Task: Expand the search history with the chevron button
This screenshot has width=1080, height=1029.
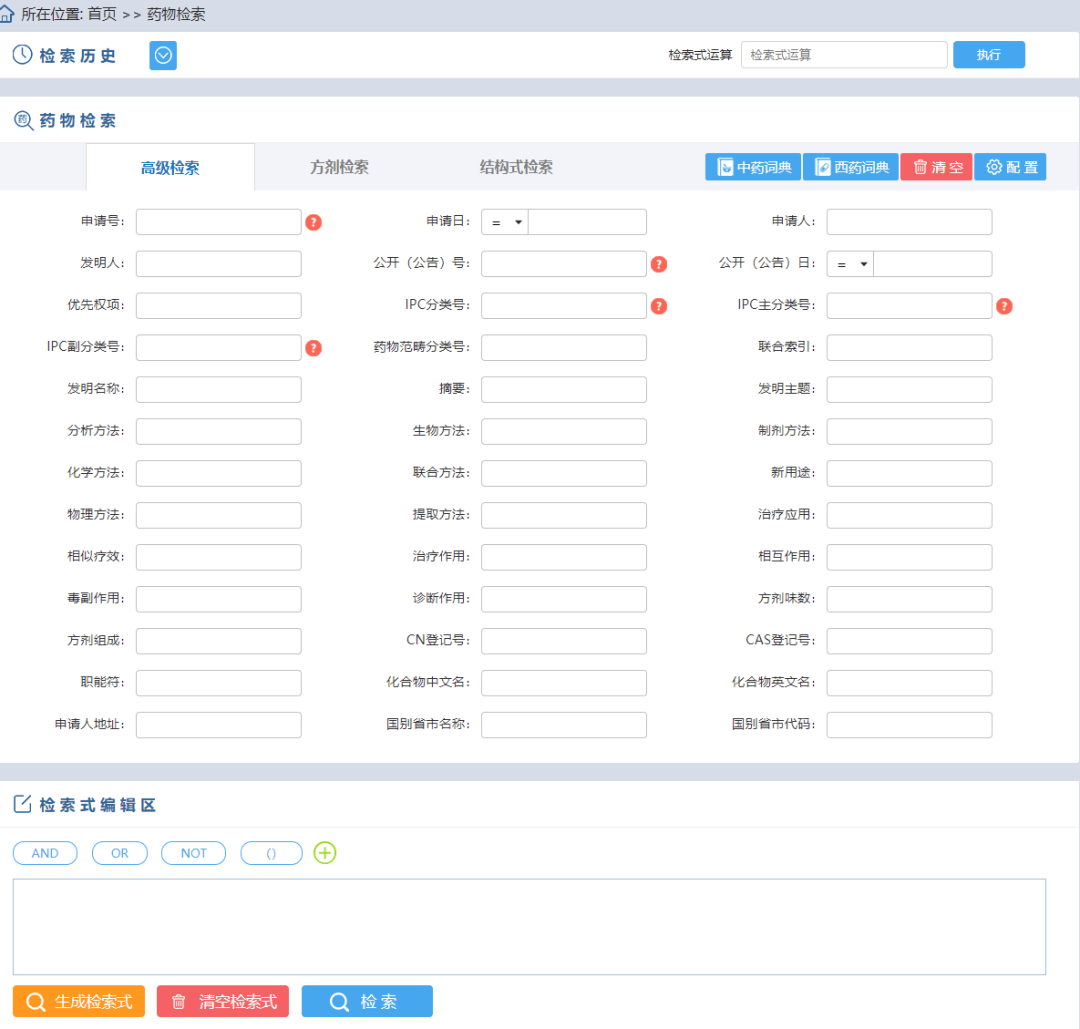Action: pos(162,55)
